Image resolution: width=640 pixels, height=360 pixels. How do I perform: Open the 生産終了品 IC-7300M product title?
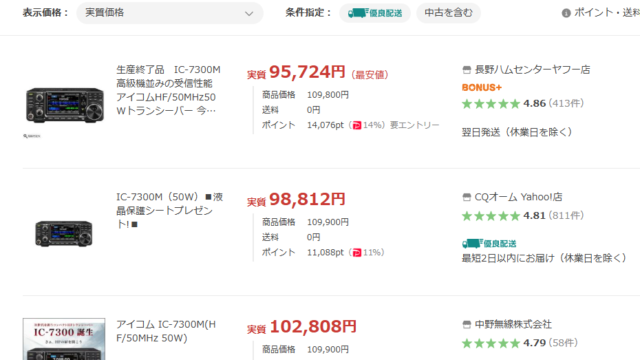click(x=168, y=90)
